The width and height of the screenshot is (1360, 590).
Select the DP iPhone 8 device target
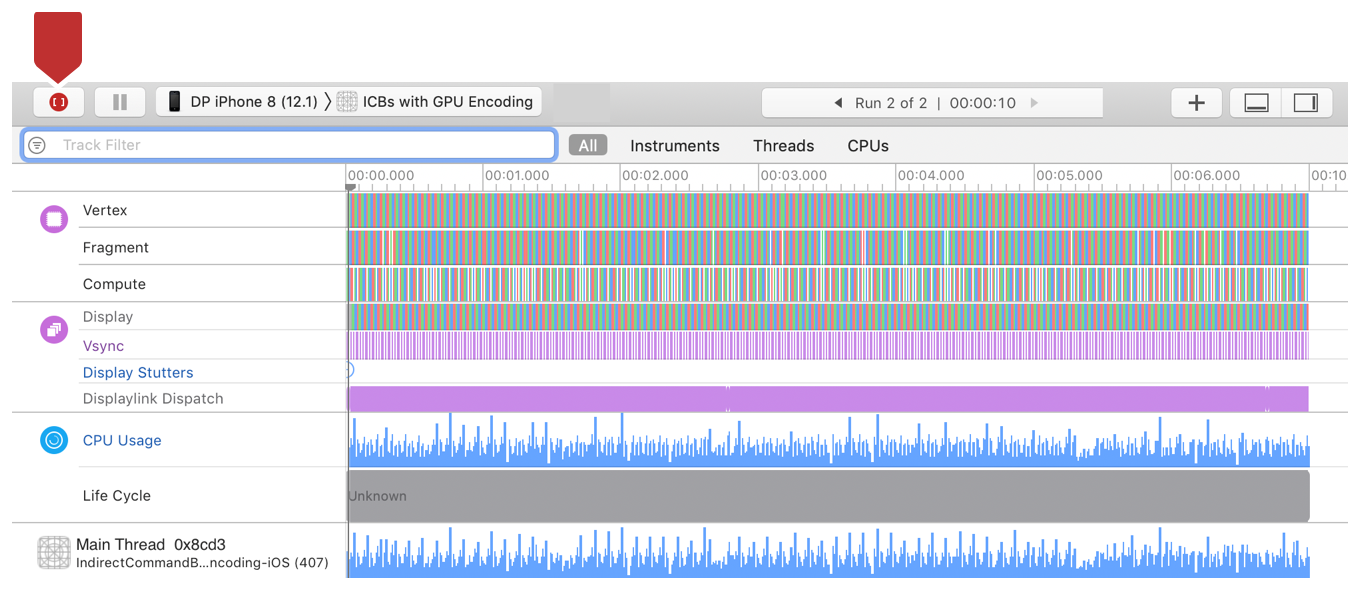point(242,102)
